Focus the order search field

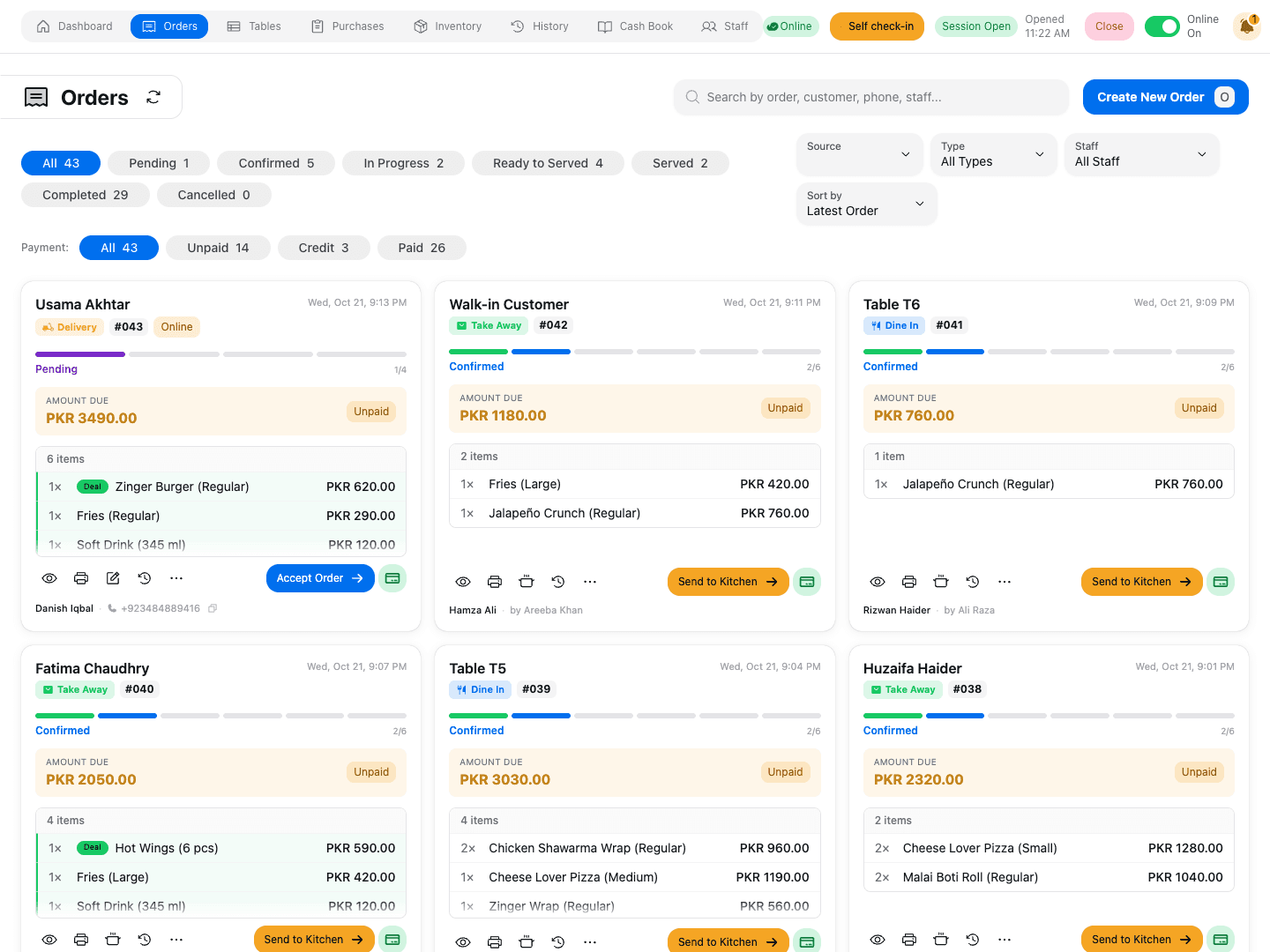pos(871,97)
